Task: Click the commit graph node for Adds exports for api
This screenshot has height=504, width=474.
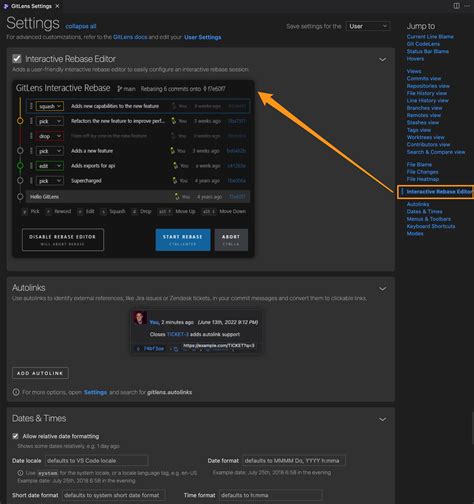Action: point(20,165)
